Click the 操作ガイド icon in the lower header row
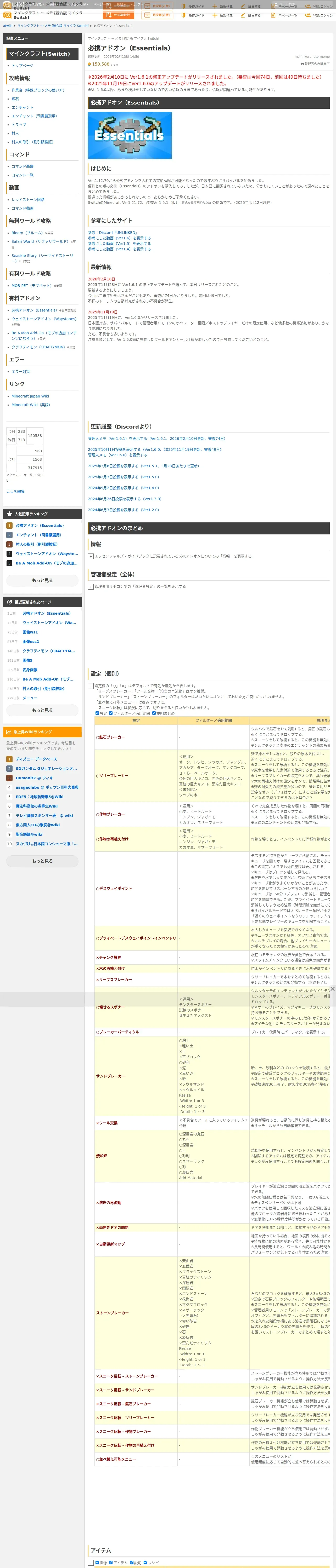Viewport: 336px width, 1568px height. pyautogui.click(x=183, y=15)
